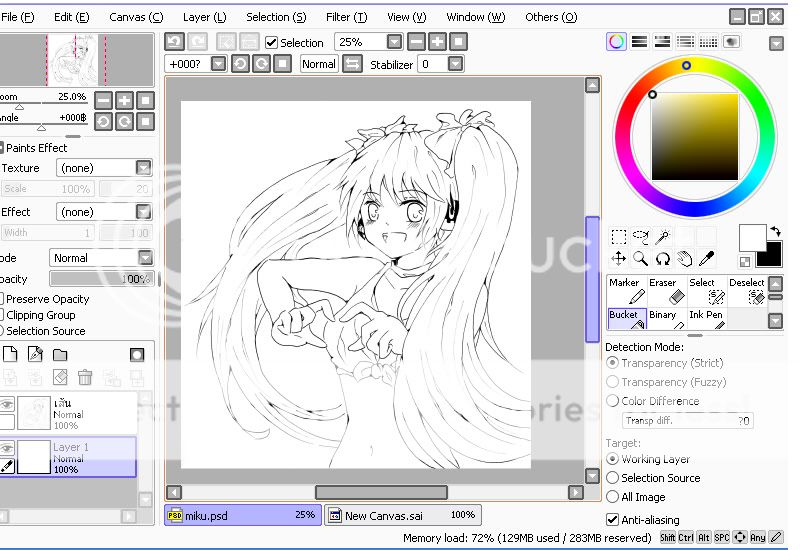Screen dimensions: 800x550
Task: Rotate canvas counterclockwise next to +000?
Action: pyautogui.click(x=240, y=64)
